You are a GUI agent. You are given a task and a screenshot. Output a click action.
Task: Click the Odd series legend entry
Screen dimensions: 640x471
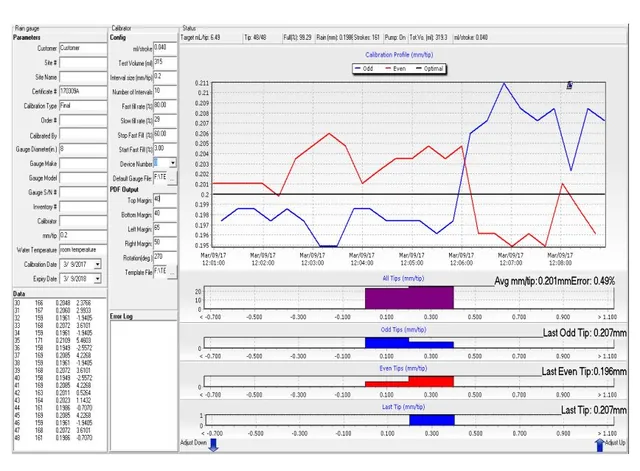pos(364,69)
